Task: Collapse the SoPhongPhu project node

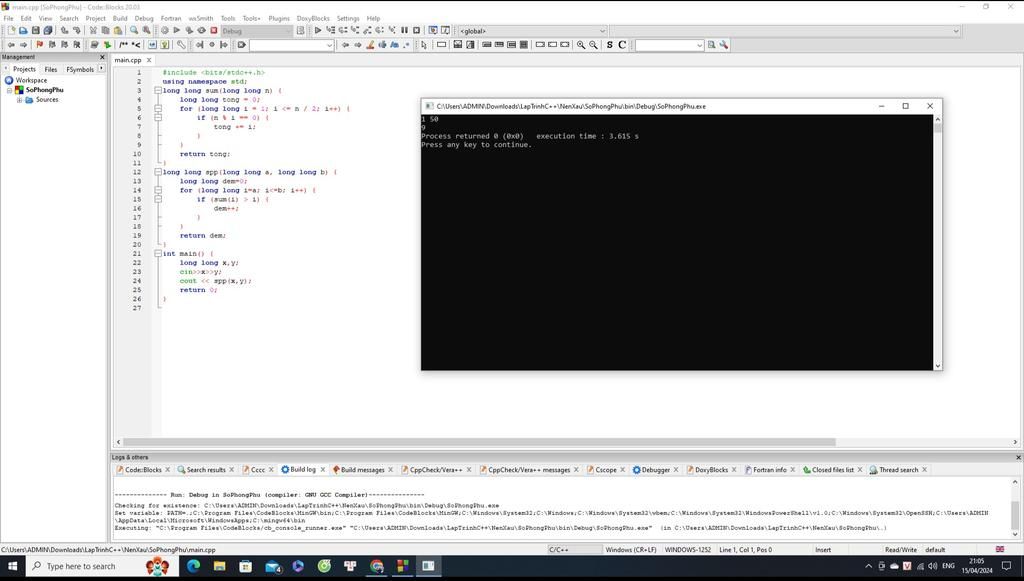Action: pos(9,90)
